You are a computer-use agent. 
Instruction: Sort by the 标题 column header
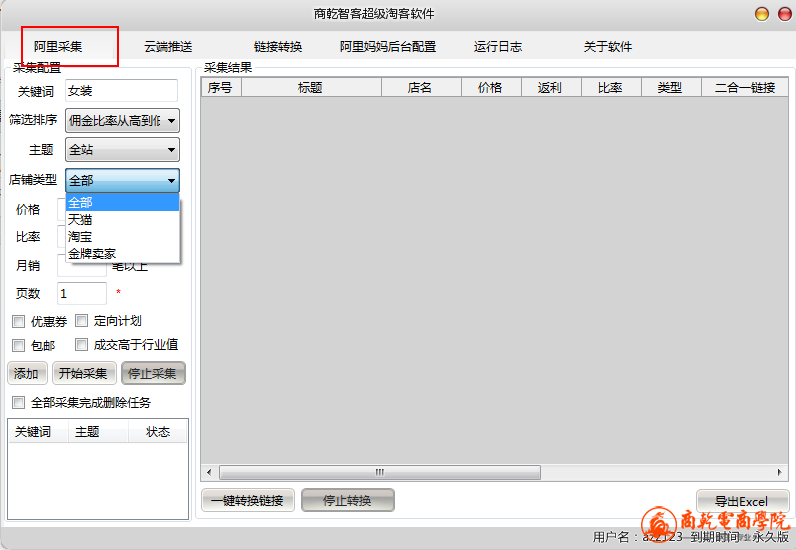point(311,87)
